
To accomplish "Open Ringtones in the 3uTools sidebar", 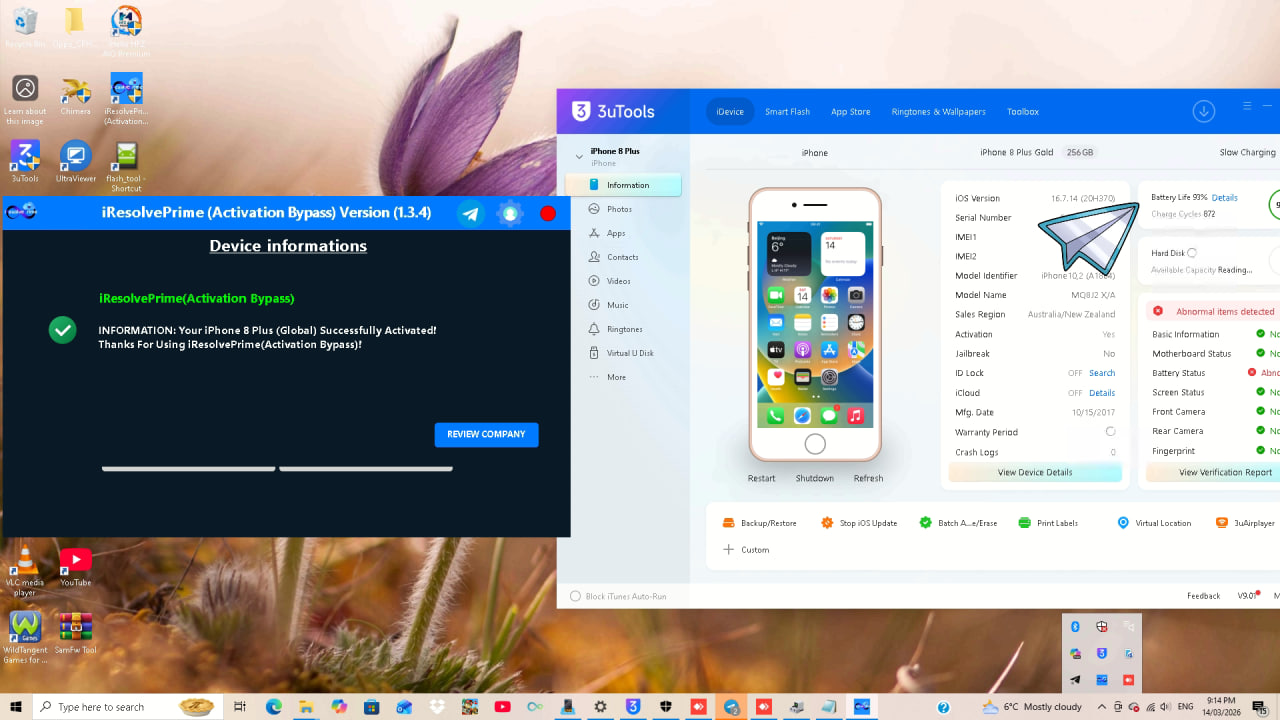I will tap(623, 329).
